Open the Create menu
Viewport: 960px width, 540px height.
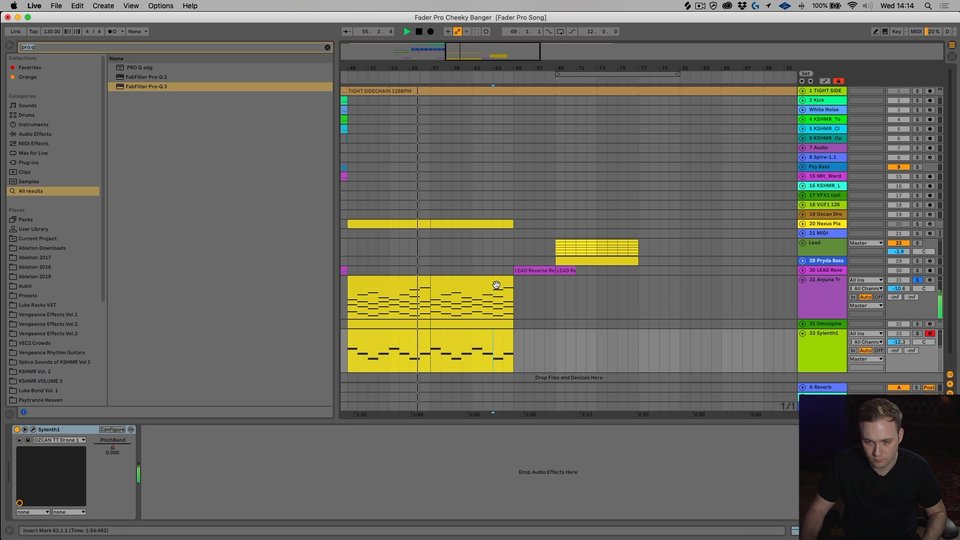tap(103, 6)
